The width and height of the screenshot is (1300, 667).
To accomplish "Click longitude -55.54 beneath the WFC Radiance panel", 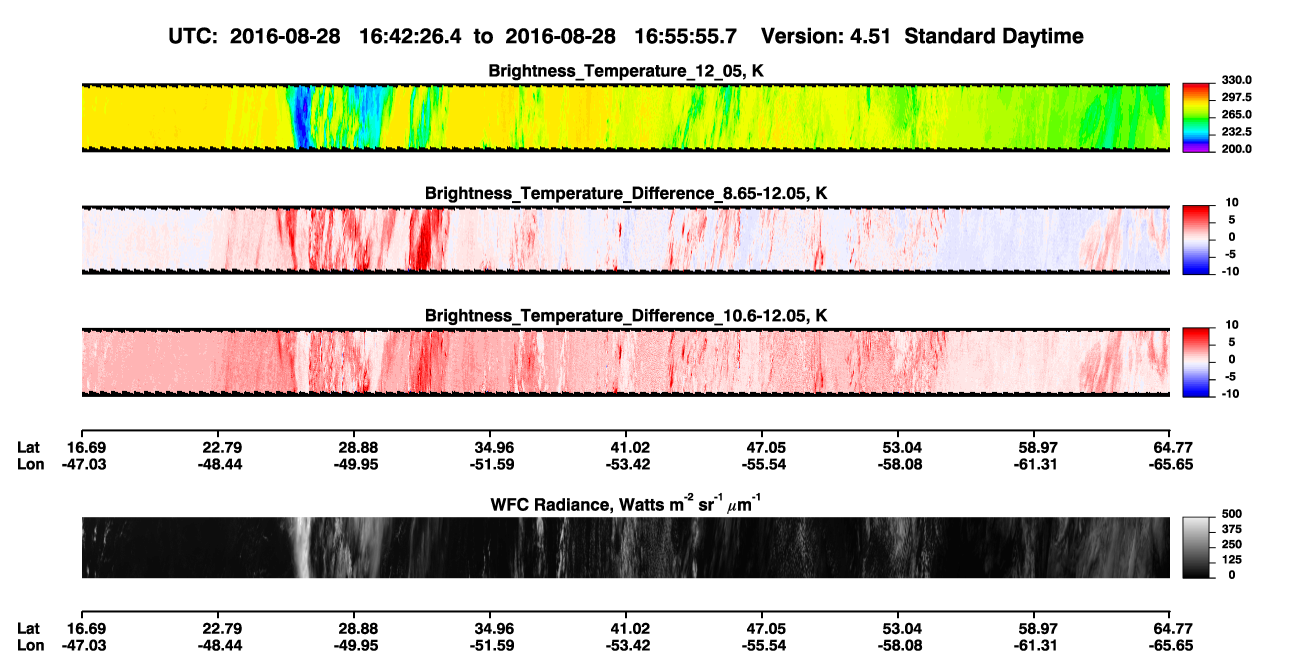I will (762, 645).
